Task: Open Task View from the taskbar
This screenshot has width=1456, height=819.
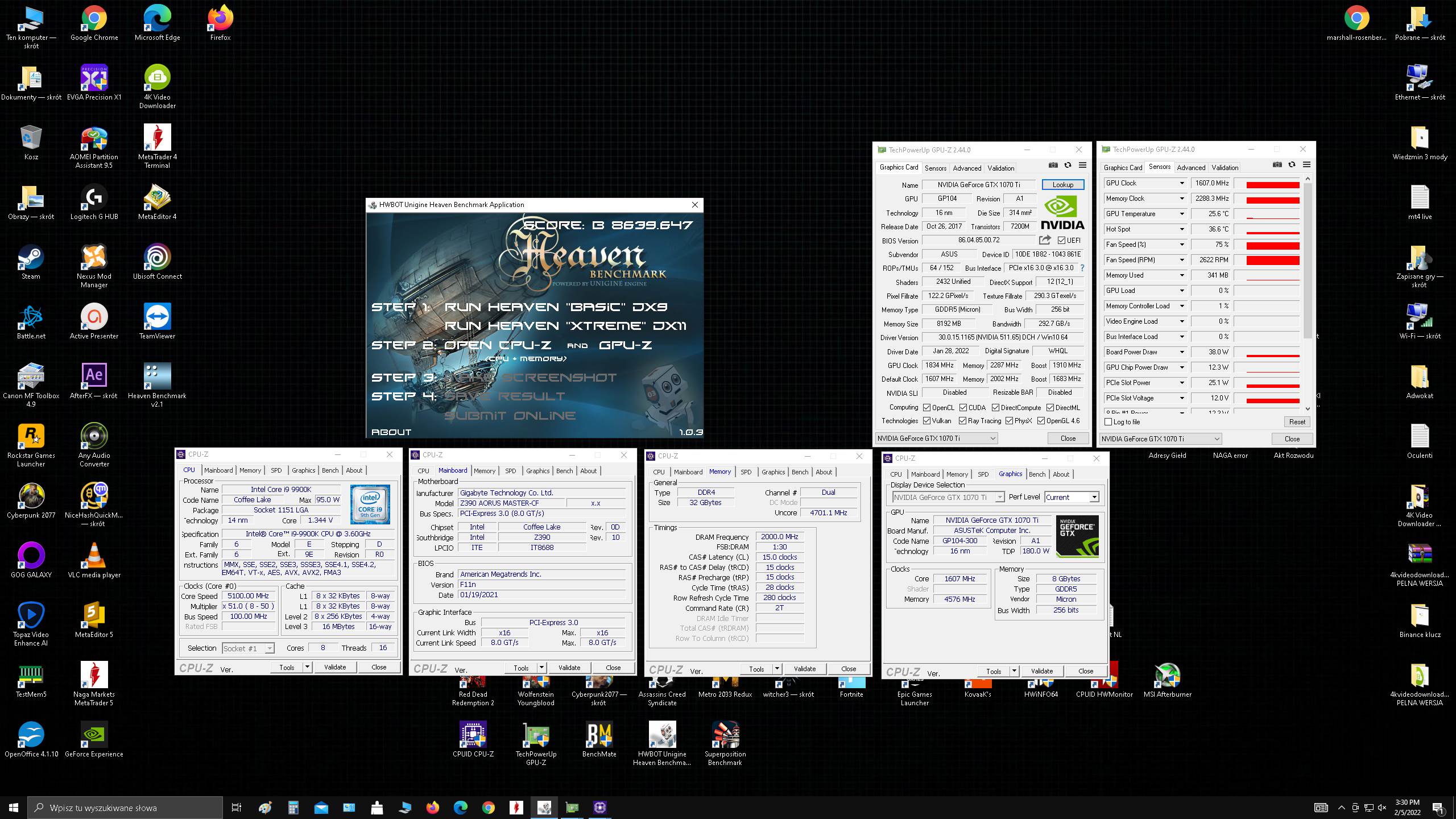Action: (237, 807)
